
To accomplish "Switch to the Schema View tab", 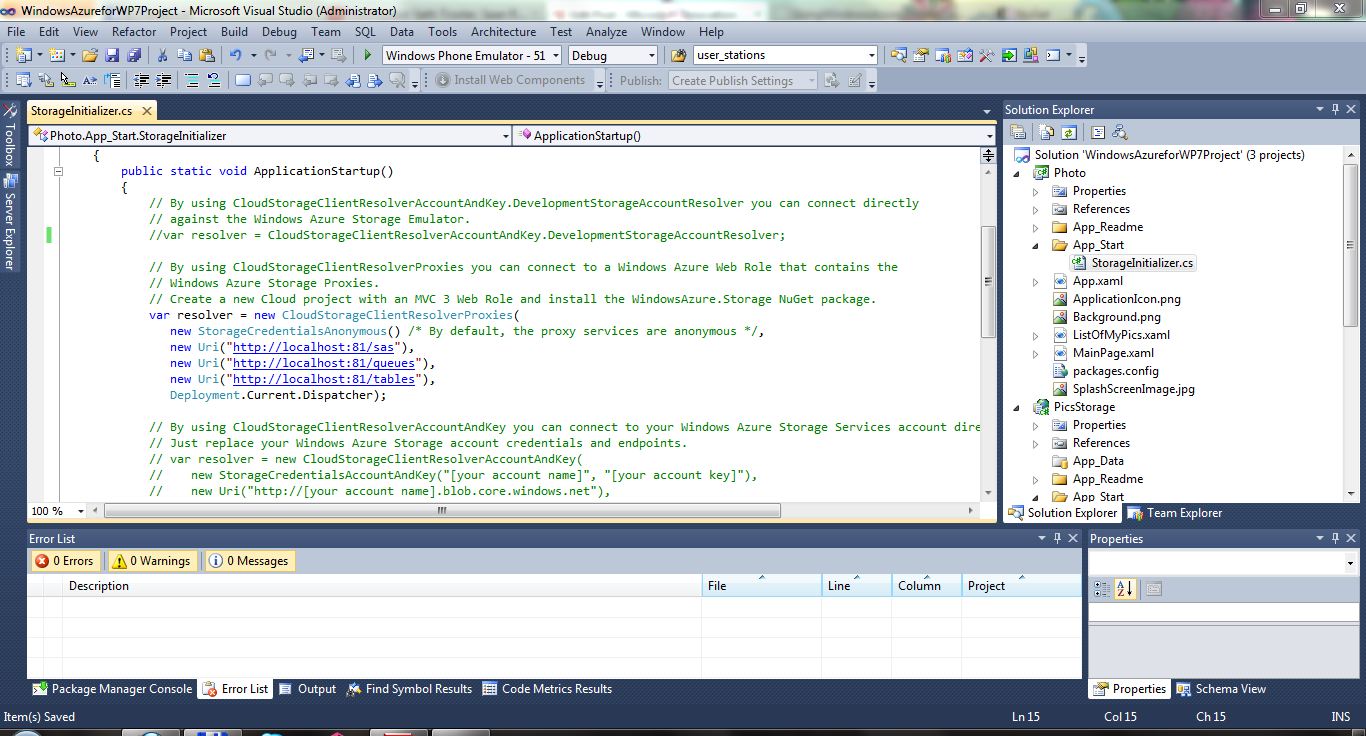I will 1221,689.
